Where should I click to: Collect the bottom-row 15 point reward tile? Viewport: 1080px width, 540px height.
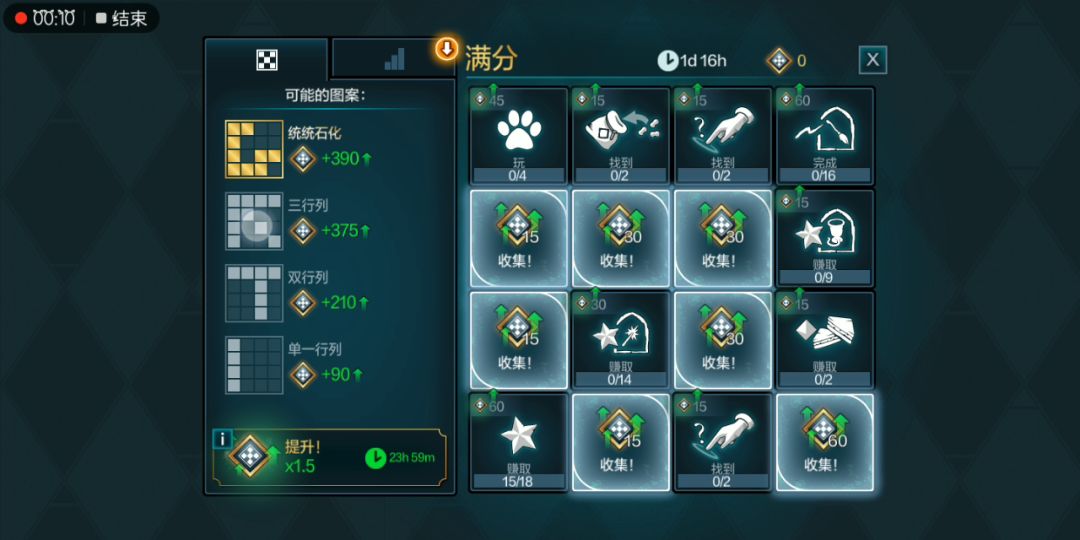[x=621, y=442]
